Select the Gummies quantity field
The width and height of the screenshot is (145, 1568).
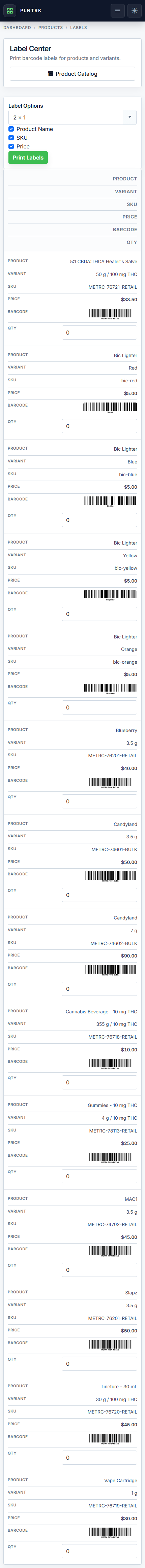coord(99,1176)
